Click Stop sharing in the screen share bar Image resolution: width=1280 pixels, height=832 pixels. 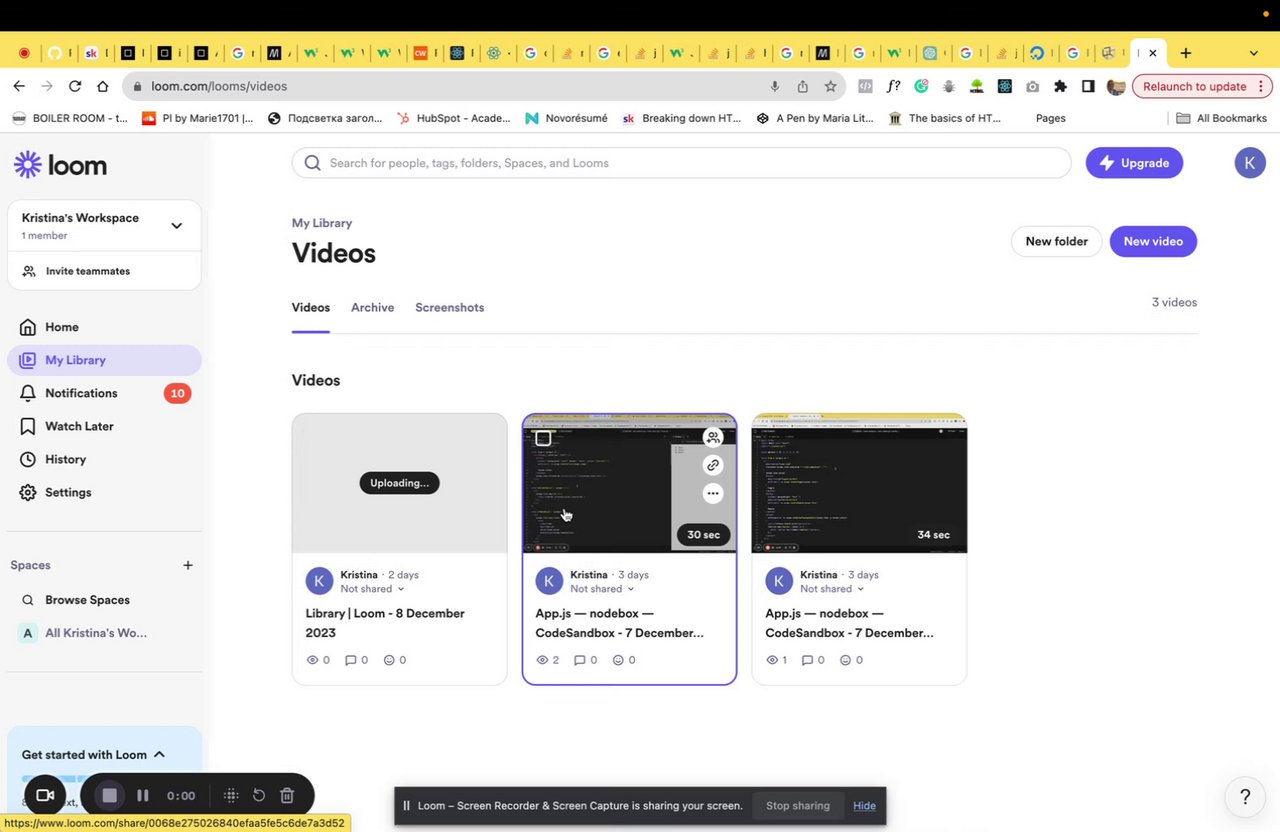coord(798,806)
